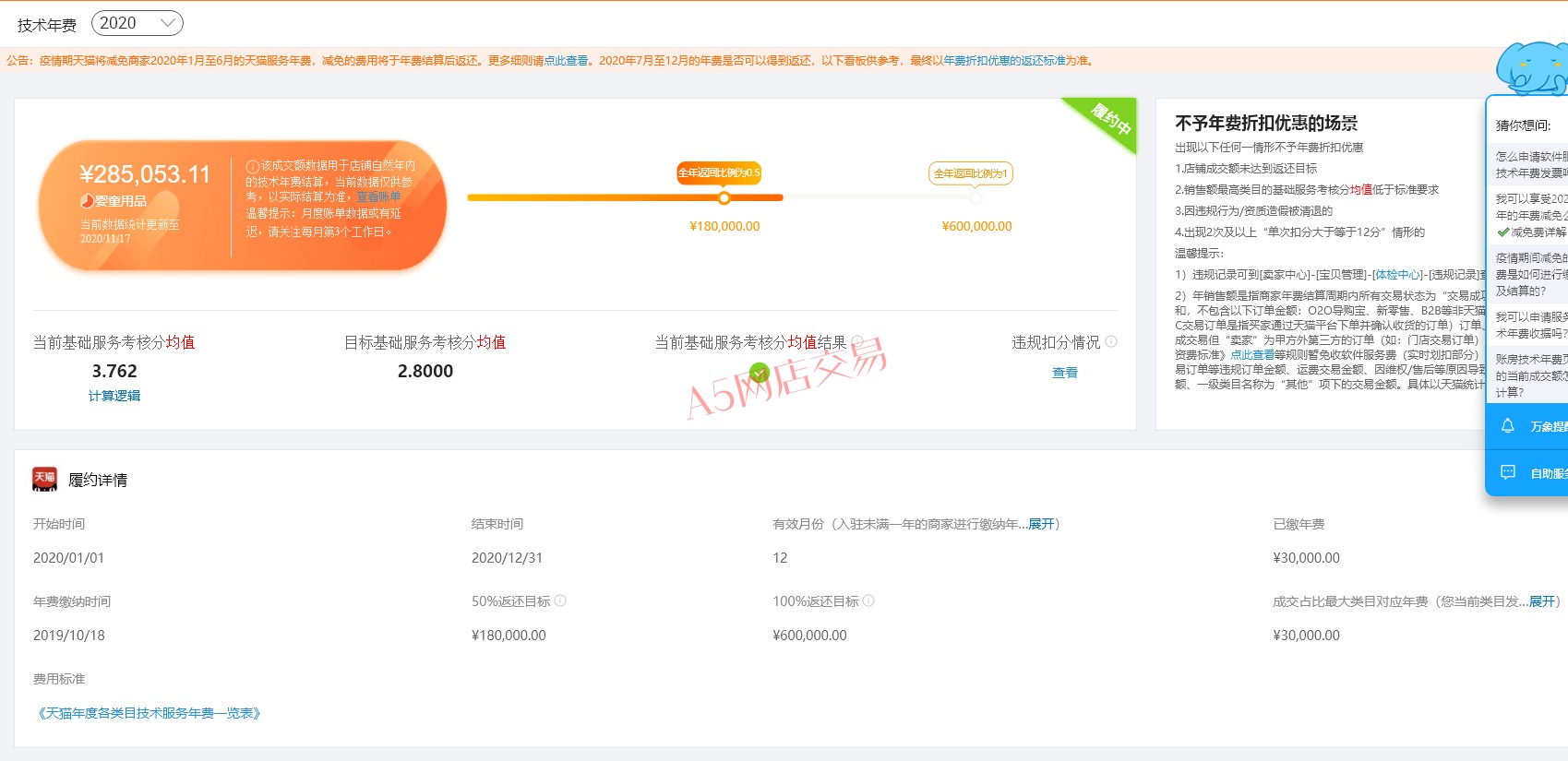Image resolution: width=1568 pixels, height=761 pixels.
Task: Click info icon next to 50%返还目标
Action: coord(560,600)
